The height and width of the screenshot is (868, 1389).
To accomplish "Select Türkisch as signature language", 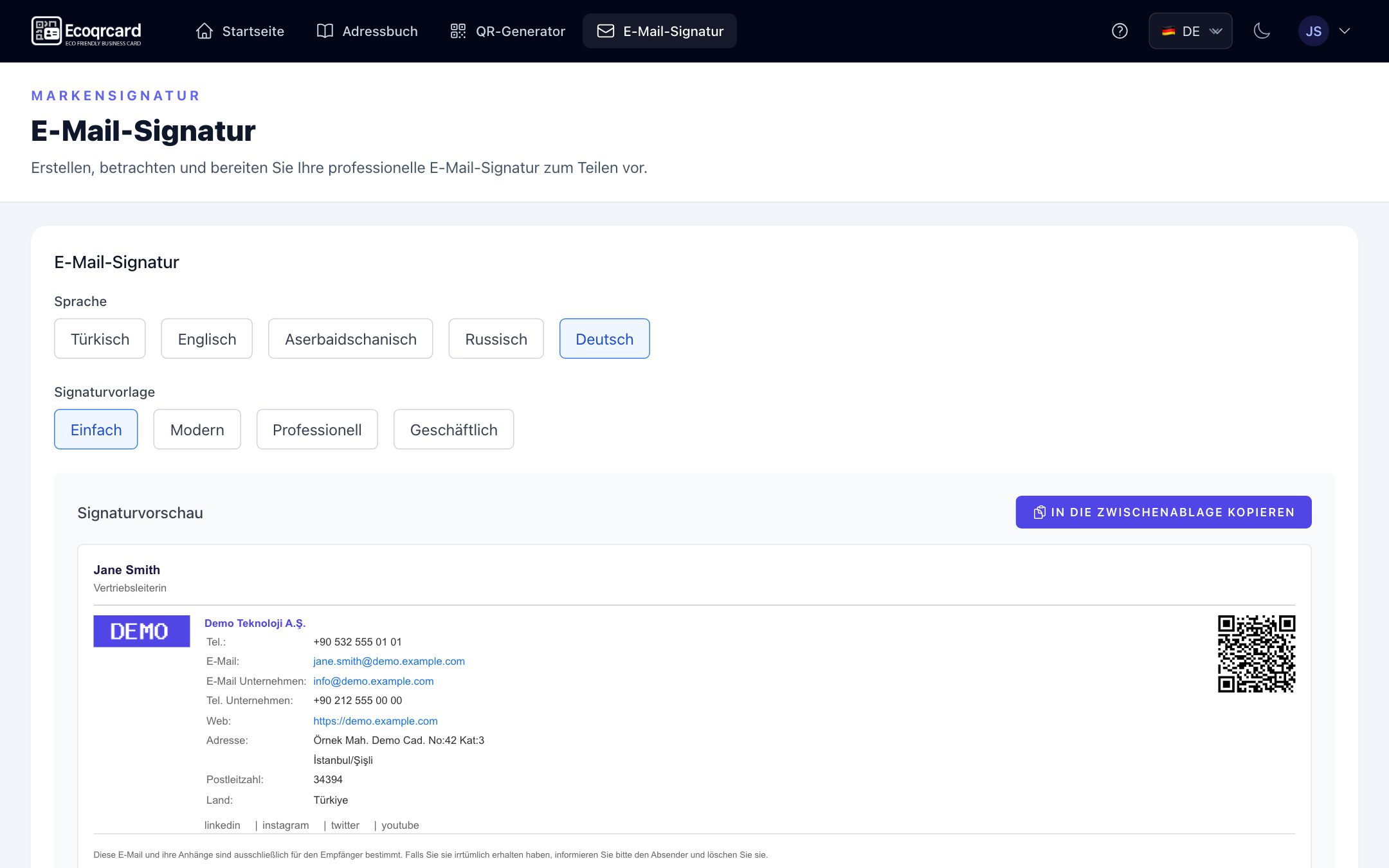I will (100, 339).
